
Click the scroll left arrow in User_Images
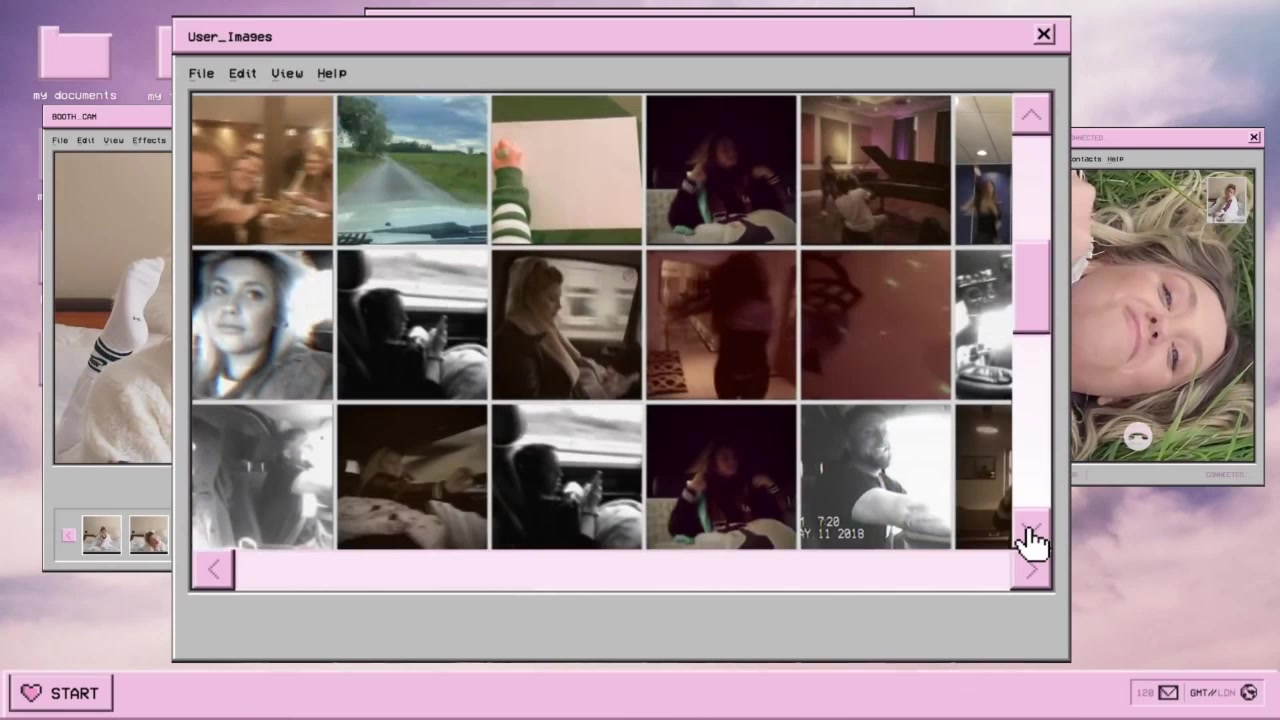[214, 570]
